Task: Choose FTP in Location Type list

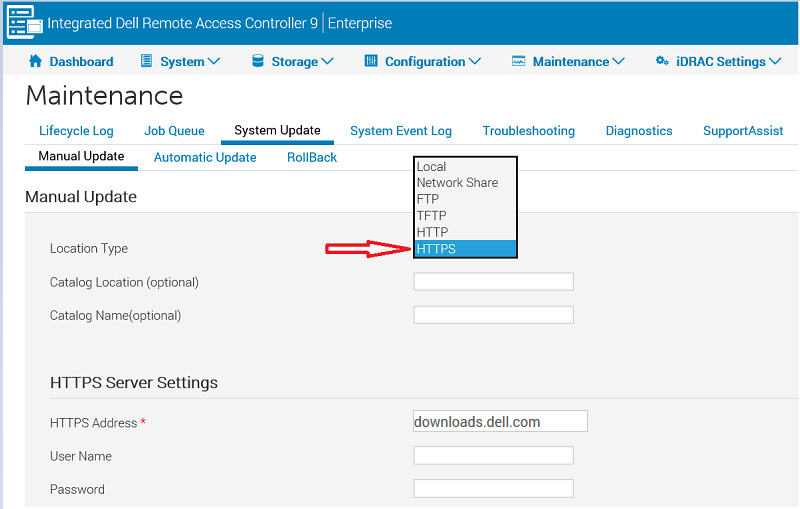Action: click(465, 199)
